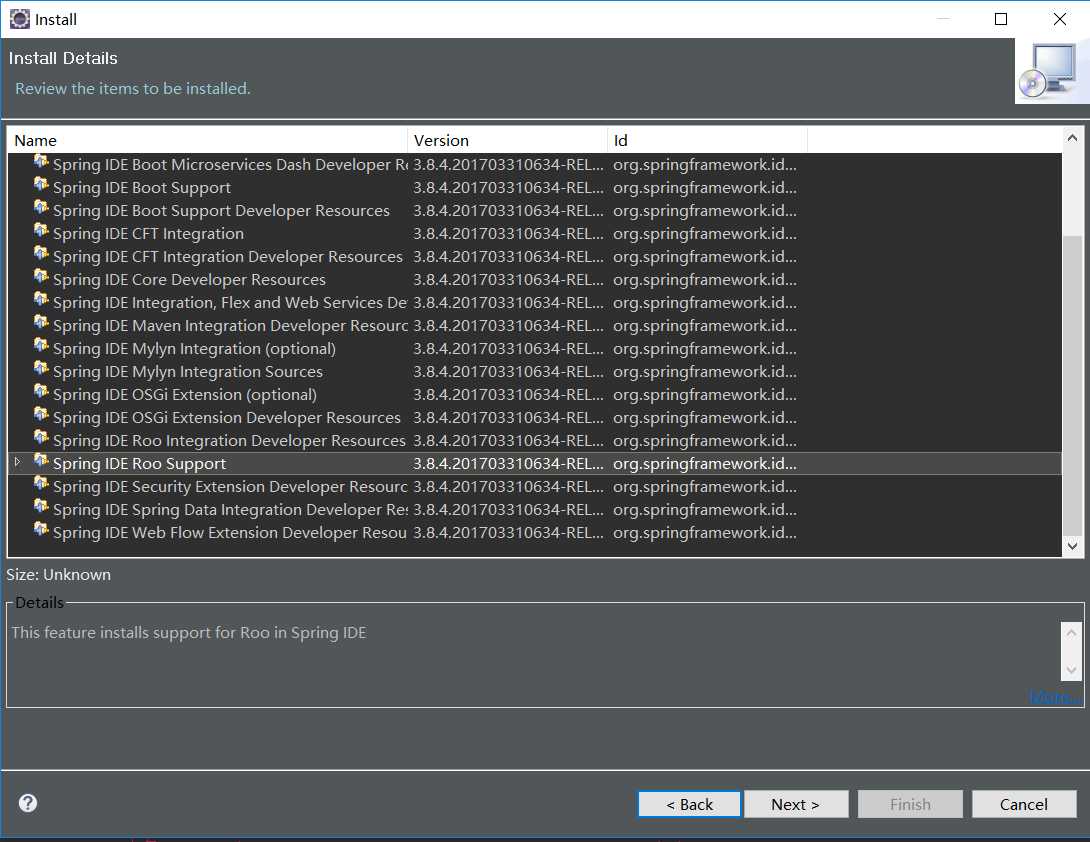The height and width of the screenshot is (842, 1090).
Task: Click feature icon of Spring IDE Boot Support row
Action: pyautogui.click(x=41, y=186)
